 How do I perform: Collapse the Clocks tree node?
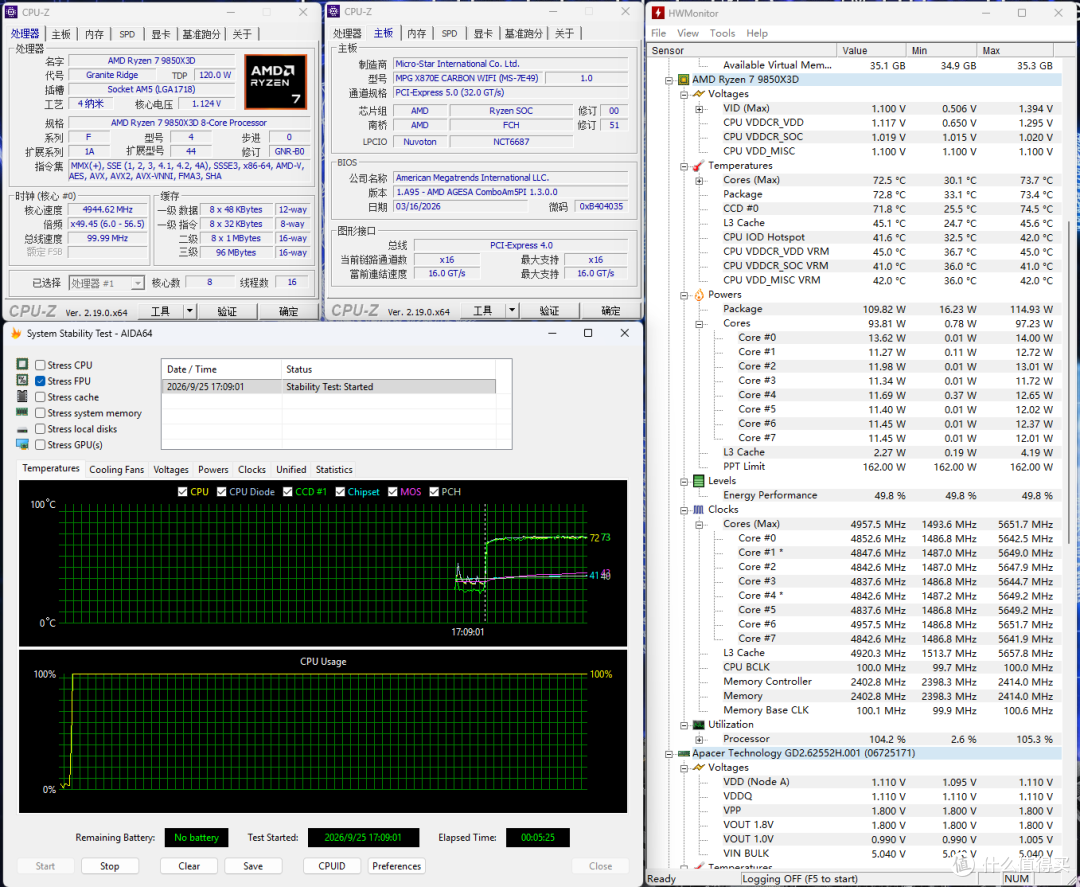pos(684,510)
